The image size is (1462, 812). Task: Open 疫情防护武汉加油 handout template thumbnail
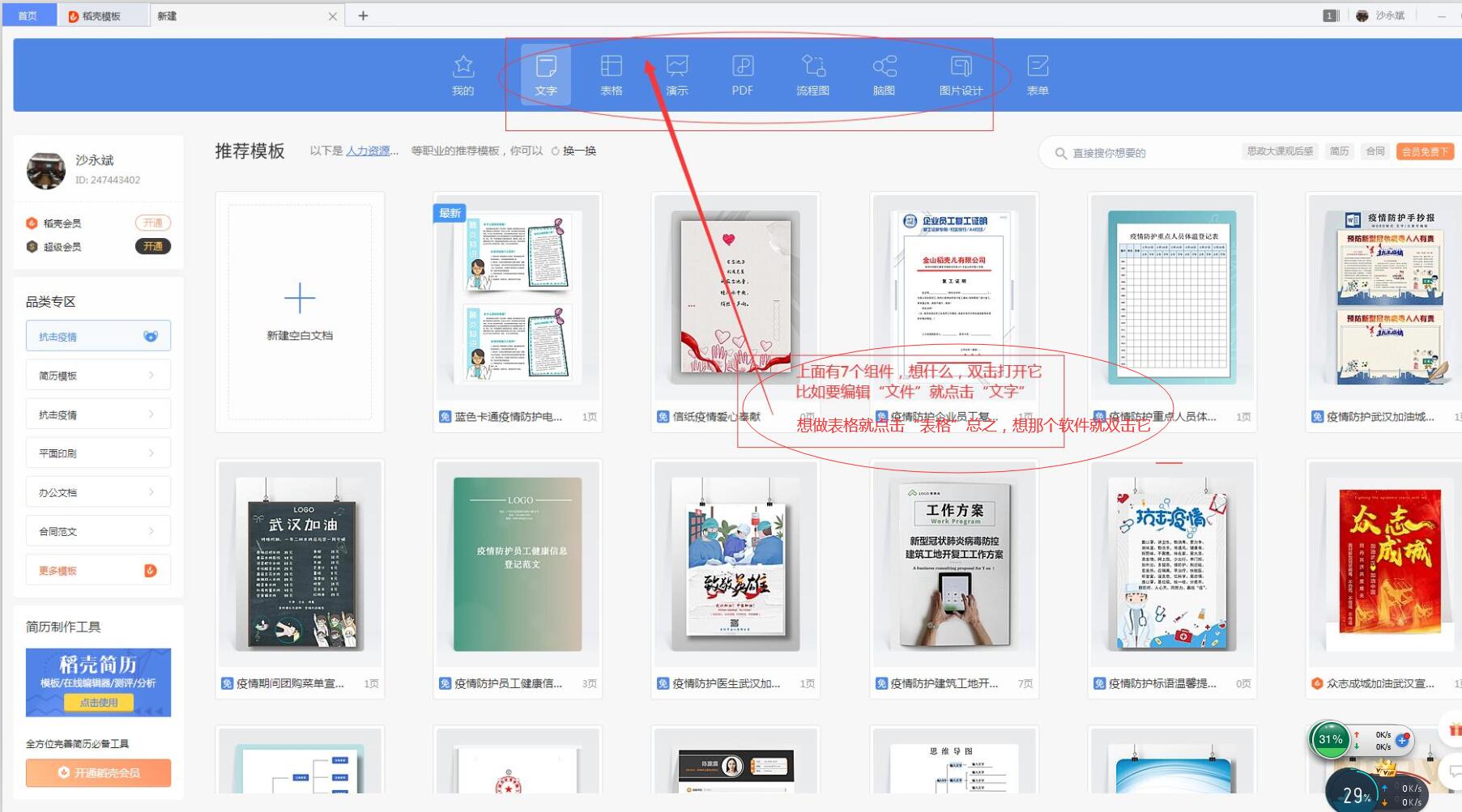(x=1387, y=297)
